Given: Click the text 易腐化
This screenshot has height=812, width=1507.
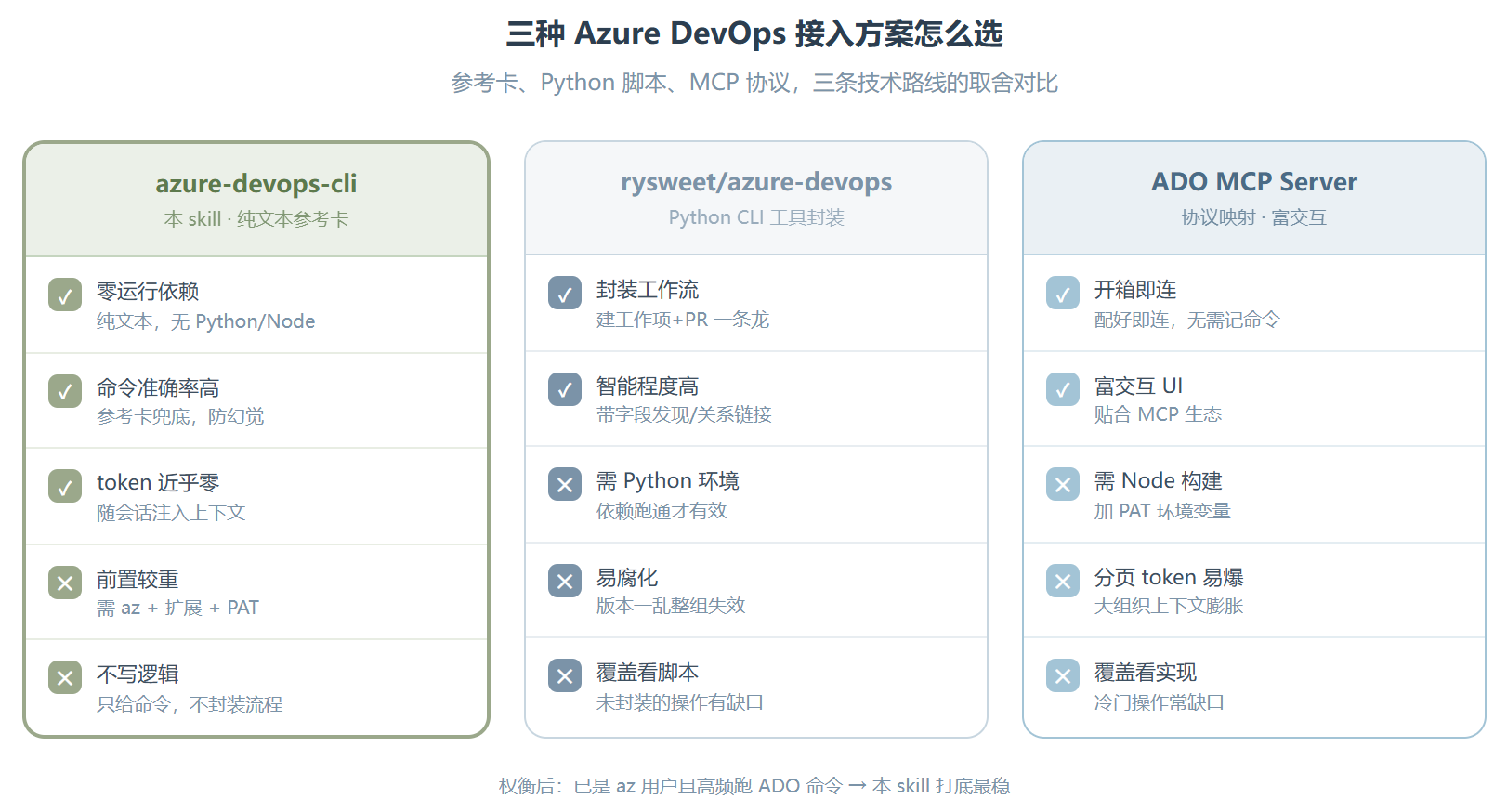Looking at the screenshot, I should pos(627,578).
